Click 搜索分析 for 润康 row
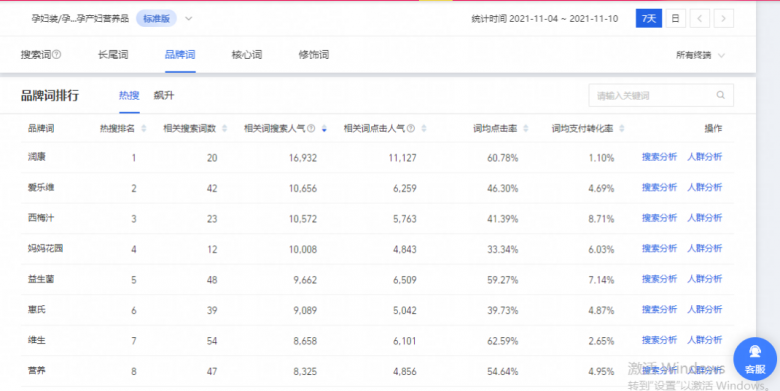The height and width of the screenshot is (391, 780). click(x=659, y=157)
